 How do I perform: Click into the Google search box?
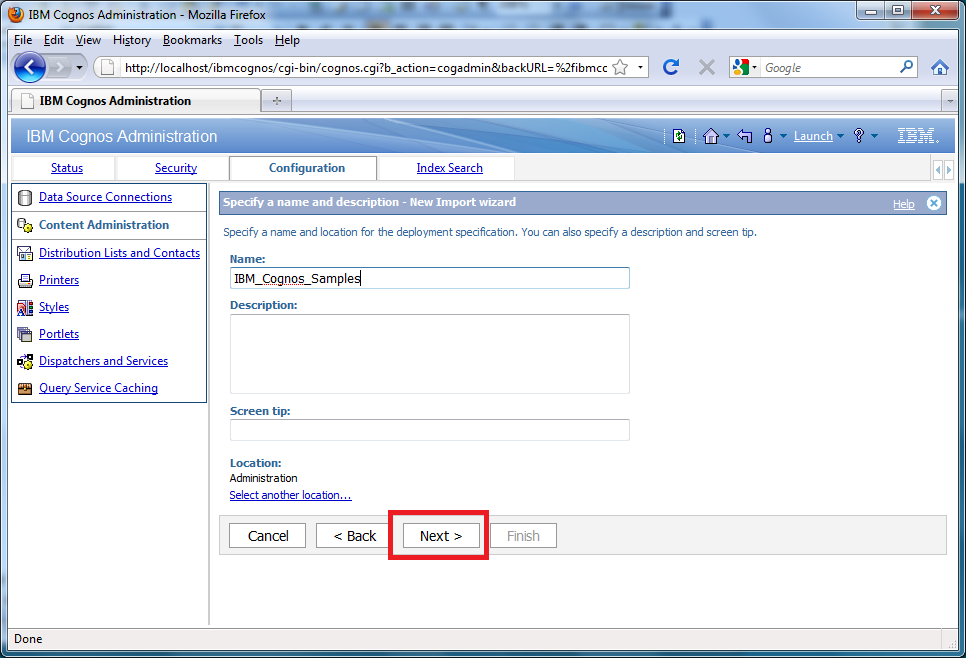829,67
